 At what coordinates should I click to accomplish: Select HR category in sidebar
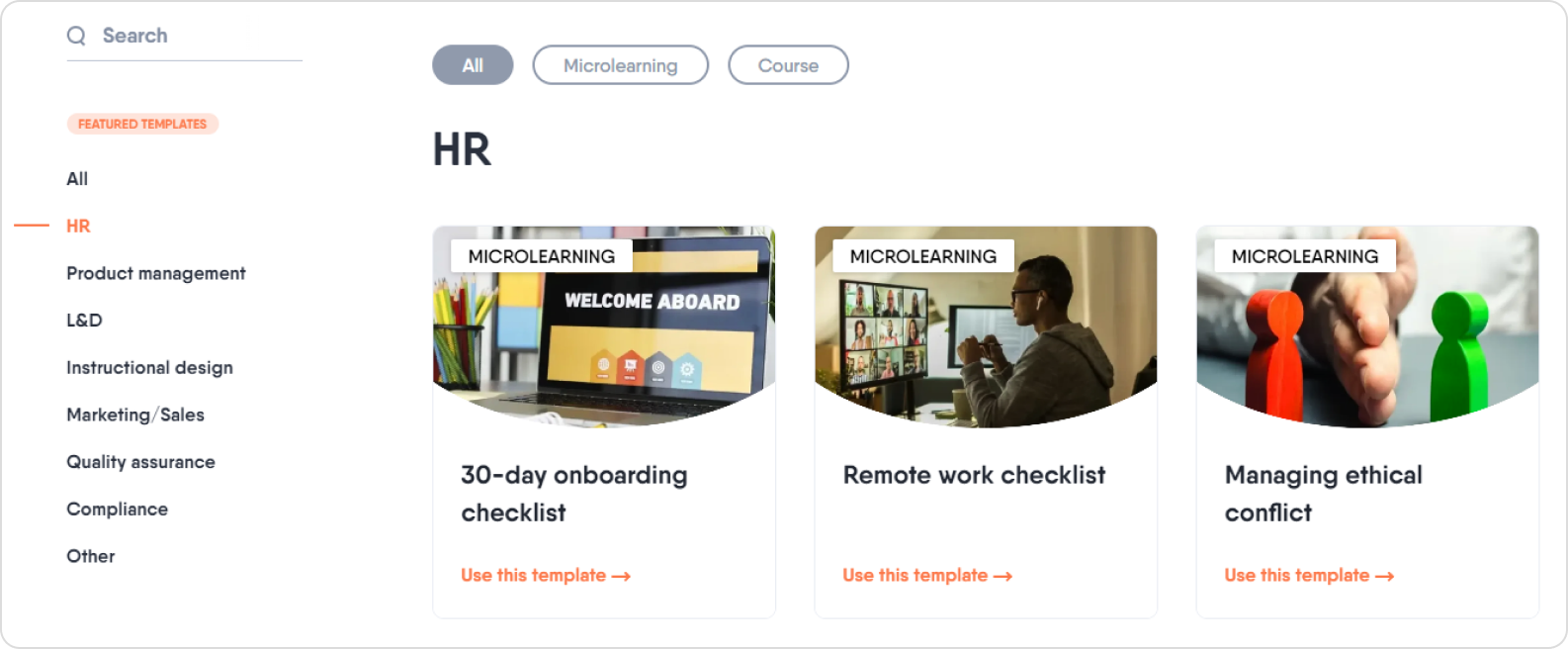pyautogui.click(x=78, y=227)
